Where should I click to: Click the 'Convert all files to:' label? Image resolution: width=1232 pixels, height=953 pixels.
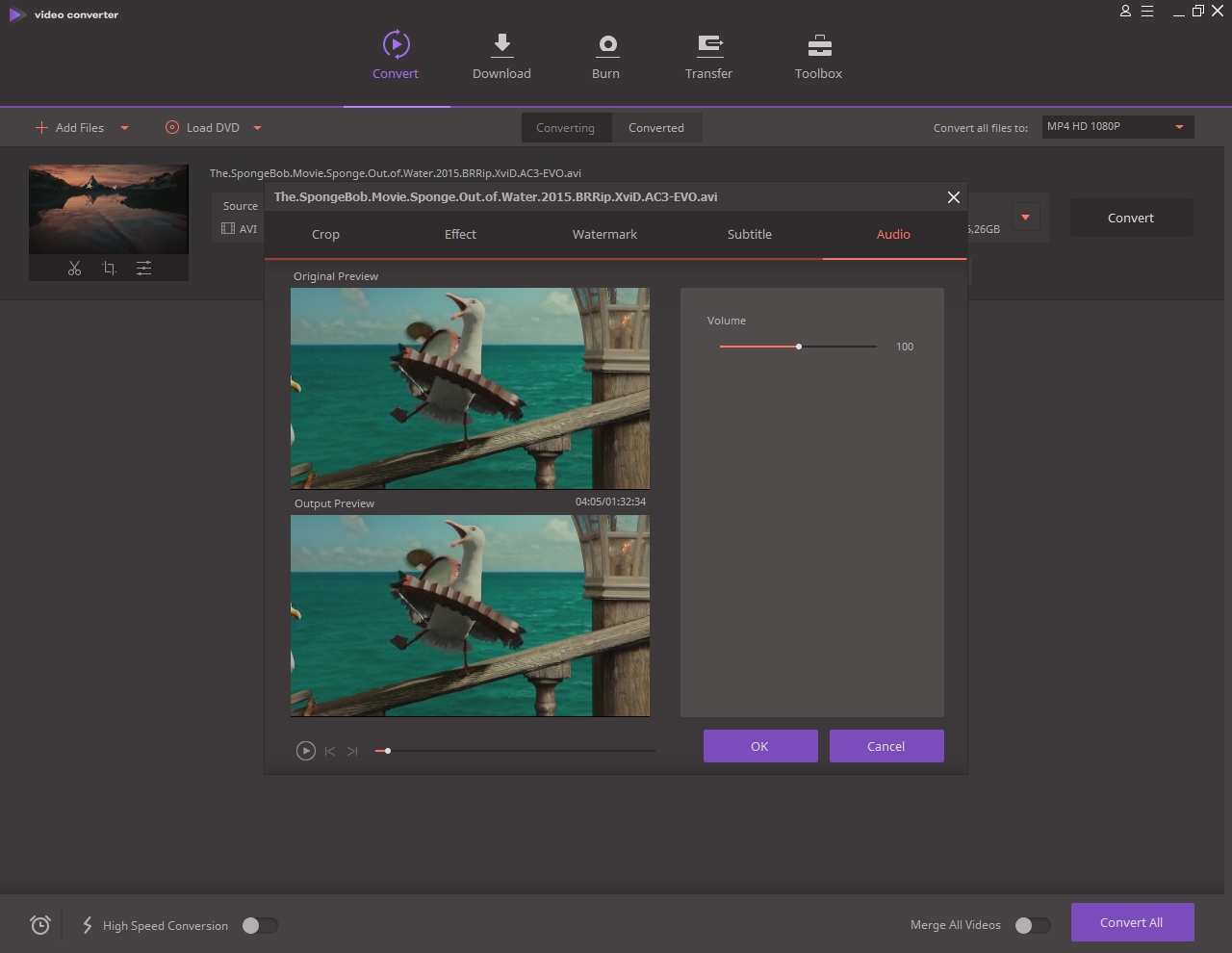click(x=981, y=128)
